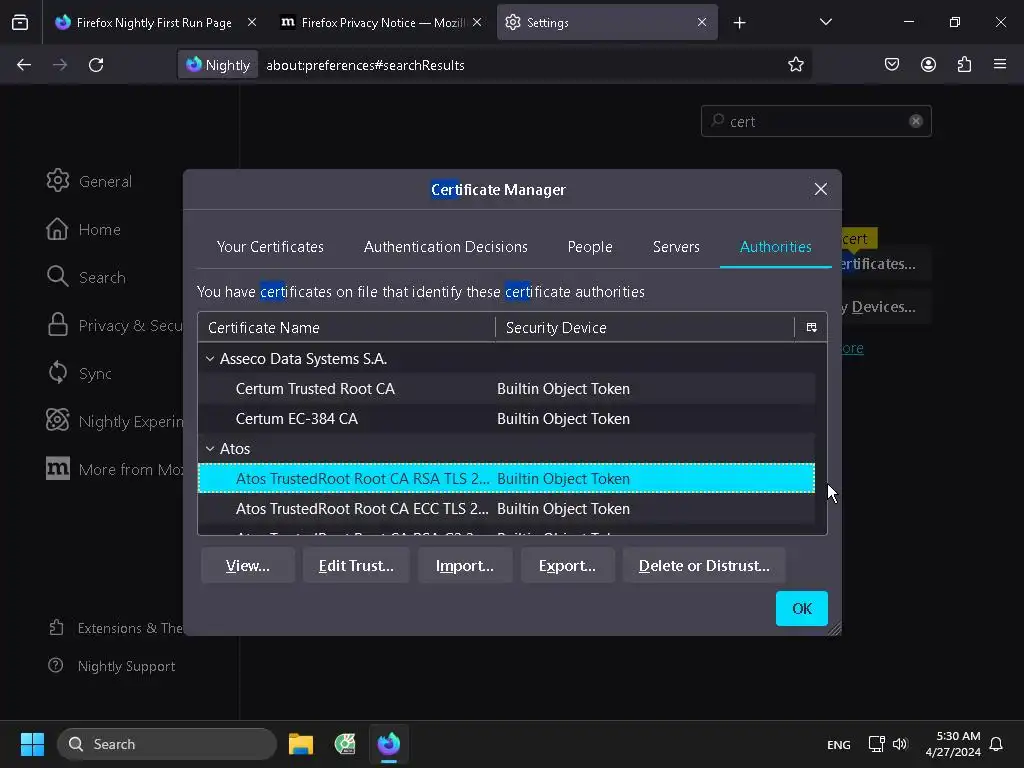The height and width of the screenshot is (768, 1024).
Task: Sort by the Security Device column header
Action: tap(645, 328)
